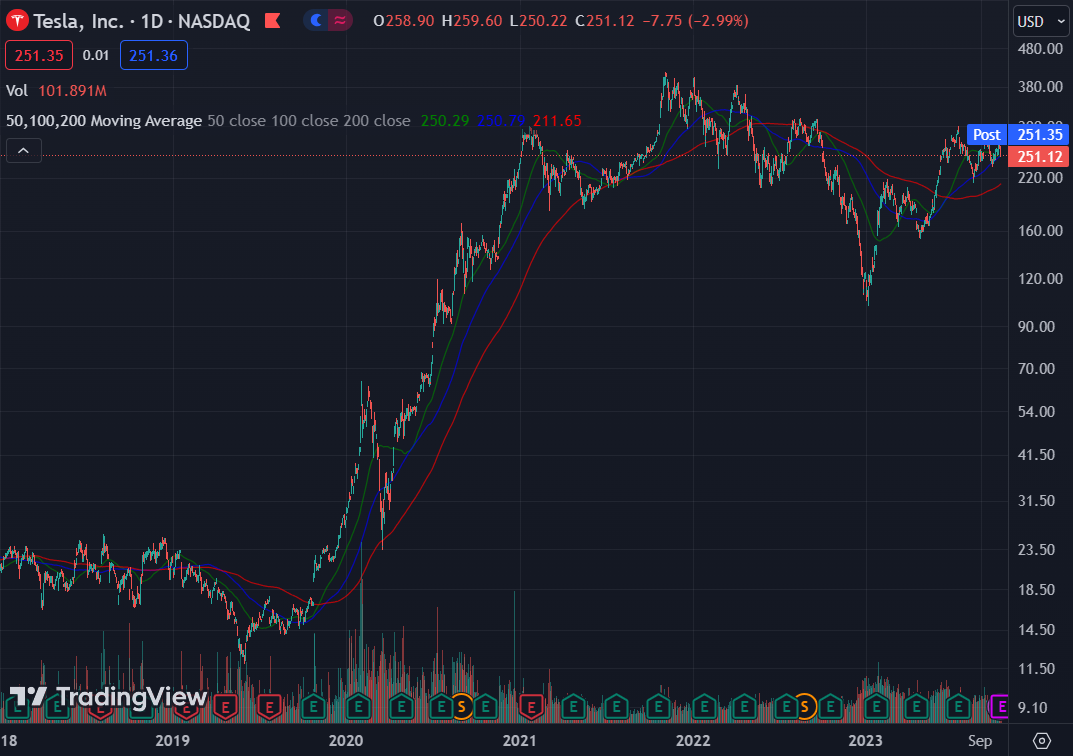The image size is (1073, 756).
Task: Click the green 250.29 moving average value
Action: [445, 121]
